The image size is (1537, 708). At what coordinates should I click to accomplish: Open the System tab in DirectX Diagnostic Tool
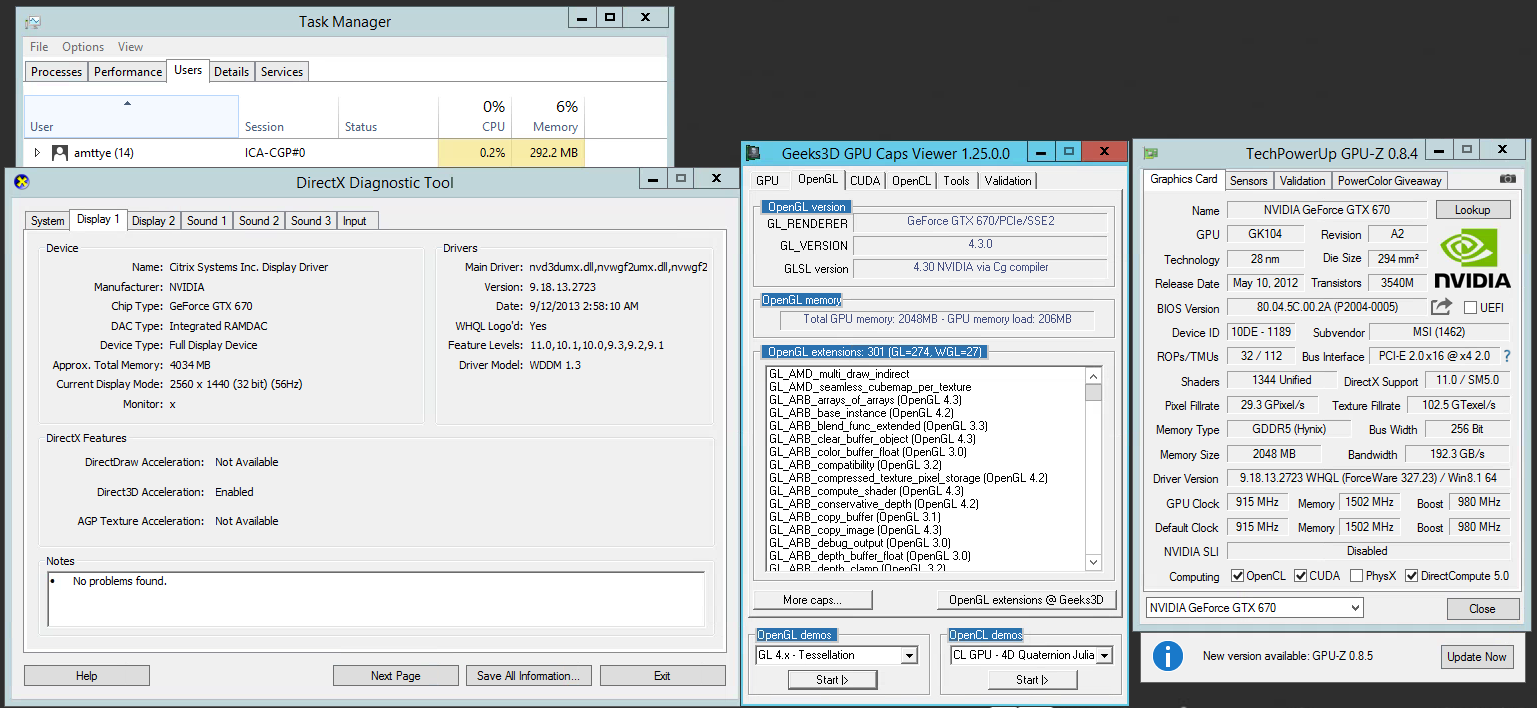pos(47,221)
